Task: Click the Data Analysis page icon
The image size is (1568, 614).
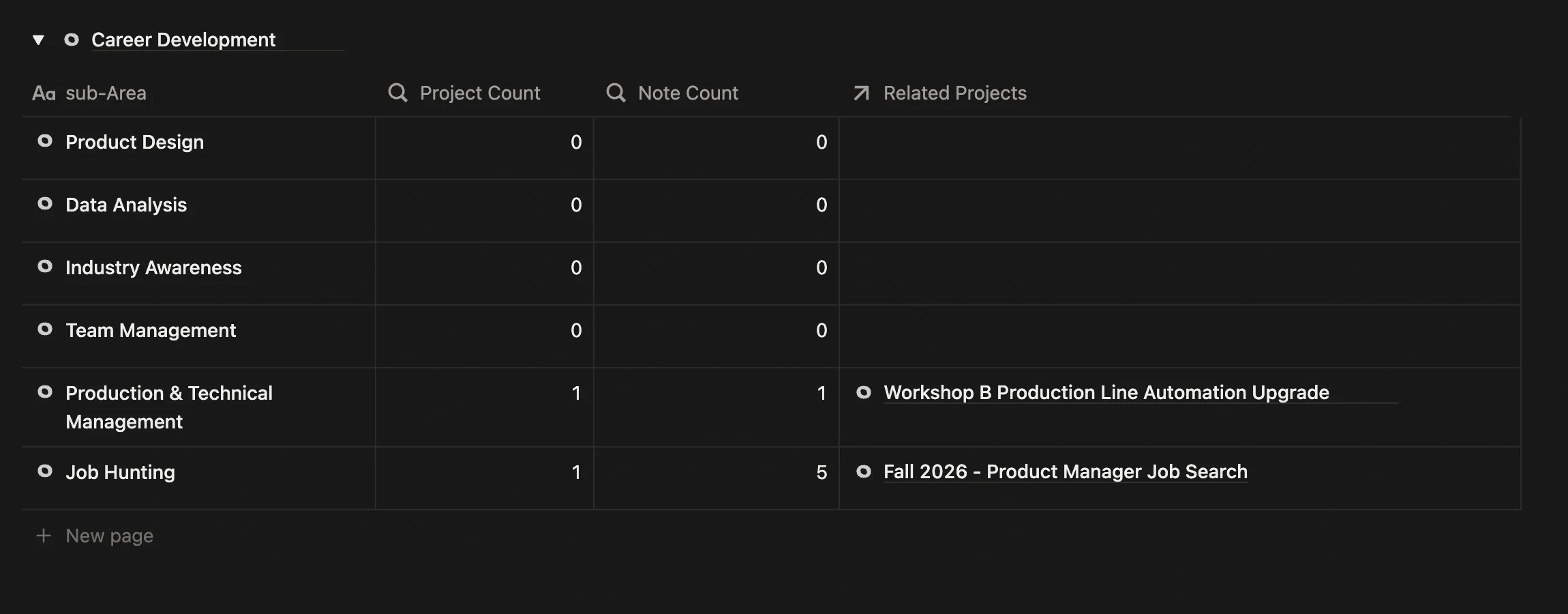Action: [x=45, y=204]
